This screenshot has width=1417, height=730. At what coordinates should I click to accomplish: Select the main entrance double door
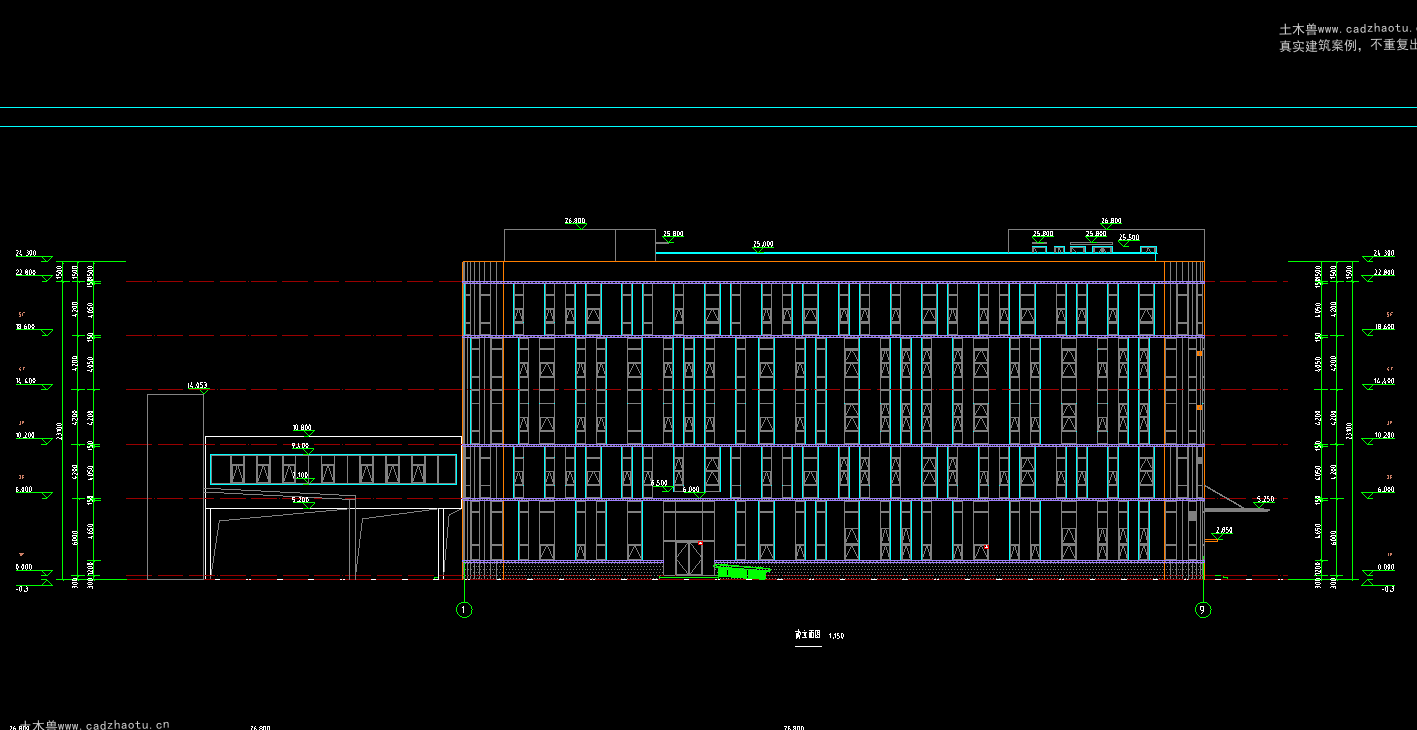688,558
